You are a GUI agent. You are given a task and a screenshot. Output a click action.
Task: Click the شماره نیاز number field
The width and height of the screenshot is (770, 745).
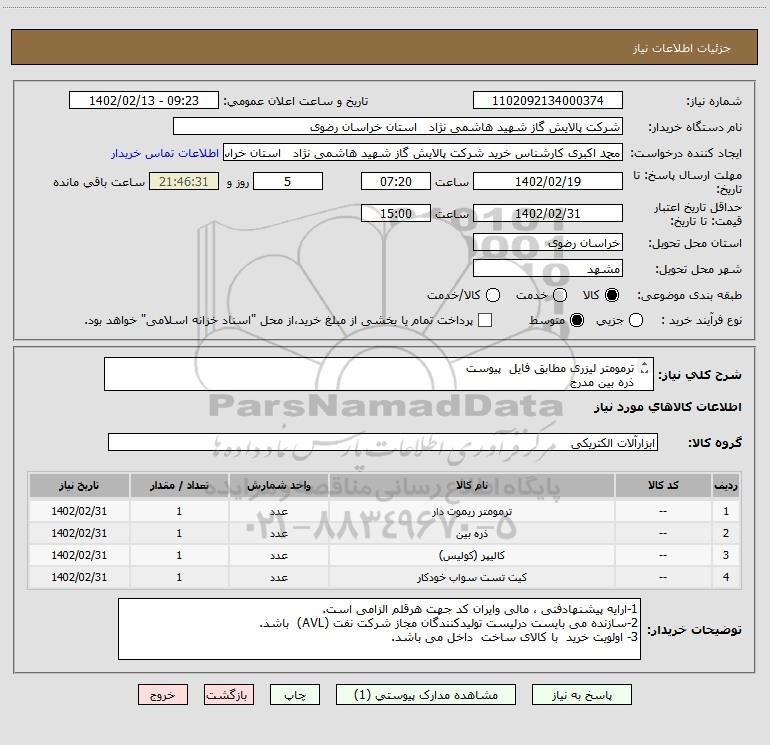coord(548,100)
